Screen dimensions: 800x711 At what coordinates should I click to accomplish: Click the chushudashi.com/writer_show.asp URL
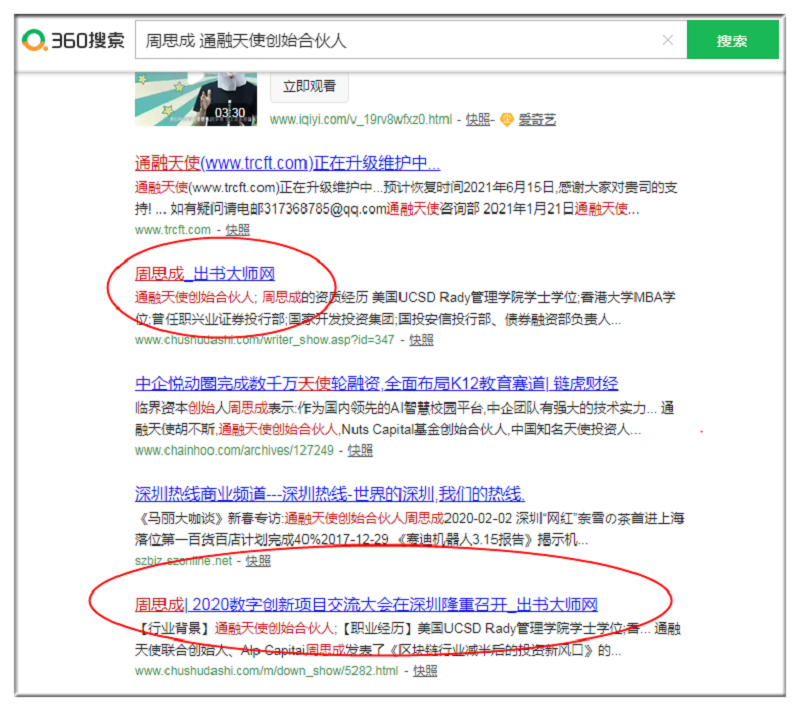(x=267, y=340)
